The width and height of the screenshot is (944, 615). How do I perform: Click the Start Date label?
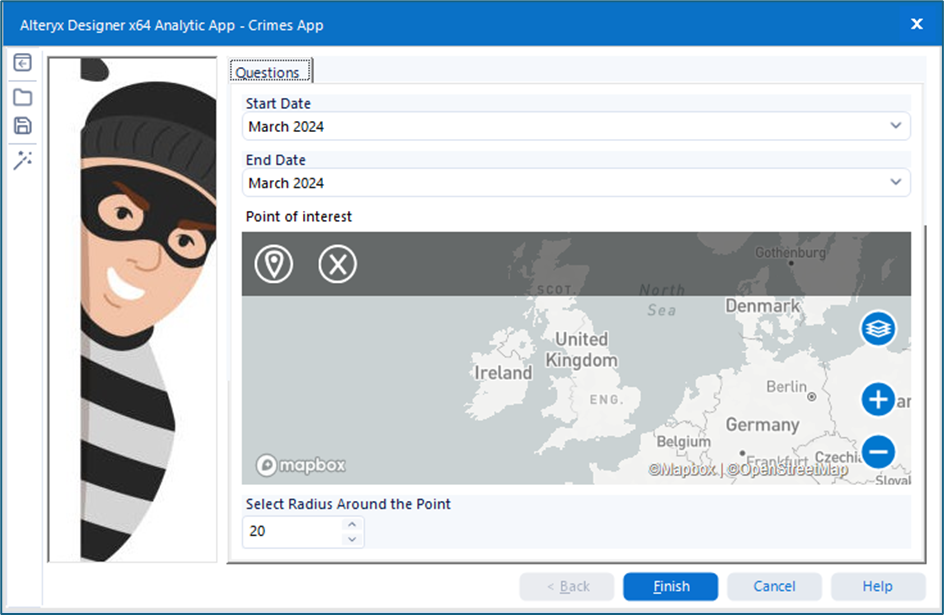click(x=278, y=104)
